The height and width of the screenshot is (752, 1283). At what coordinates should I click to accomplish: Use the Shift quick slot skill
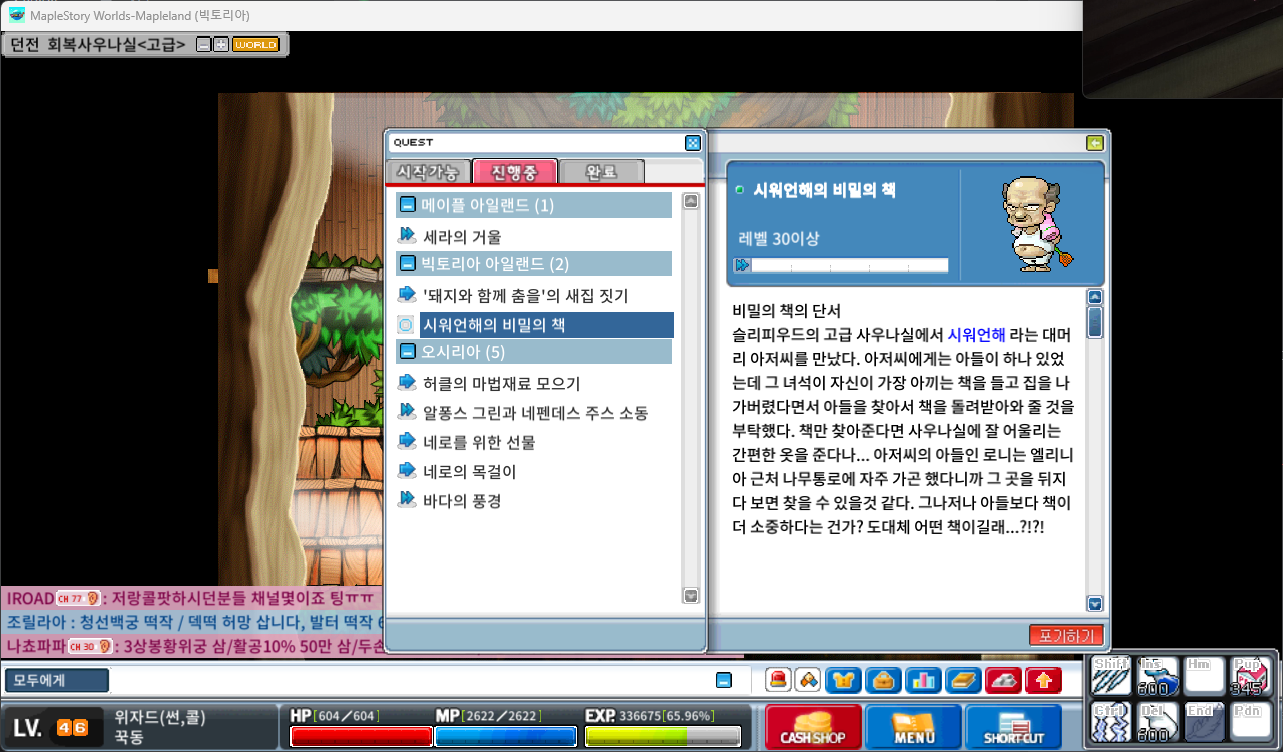[x=1112, y=675]
